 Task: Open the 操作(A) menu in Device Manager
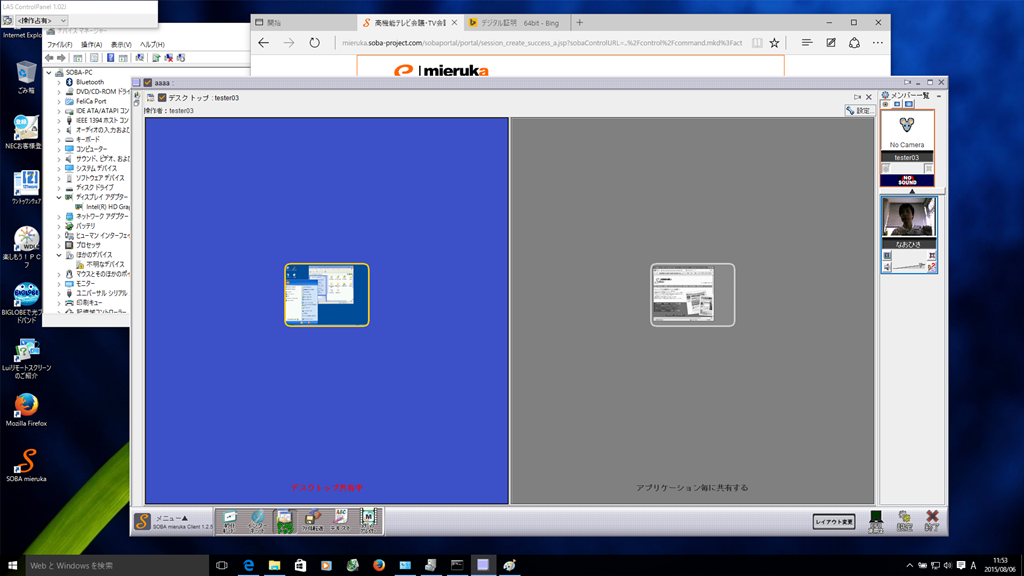click(91, 44)
